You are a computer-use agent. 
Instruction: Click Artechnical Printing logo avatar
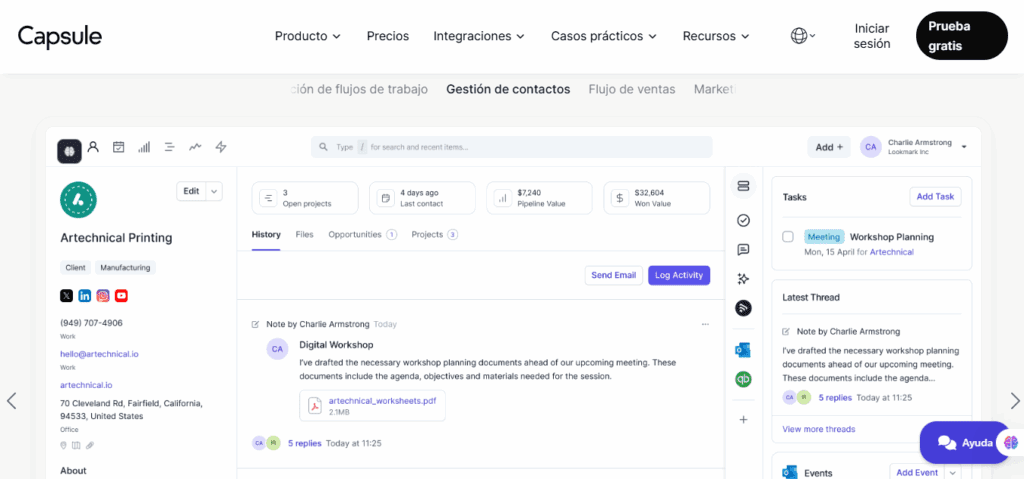click(78, 199)
